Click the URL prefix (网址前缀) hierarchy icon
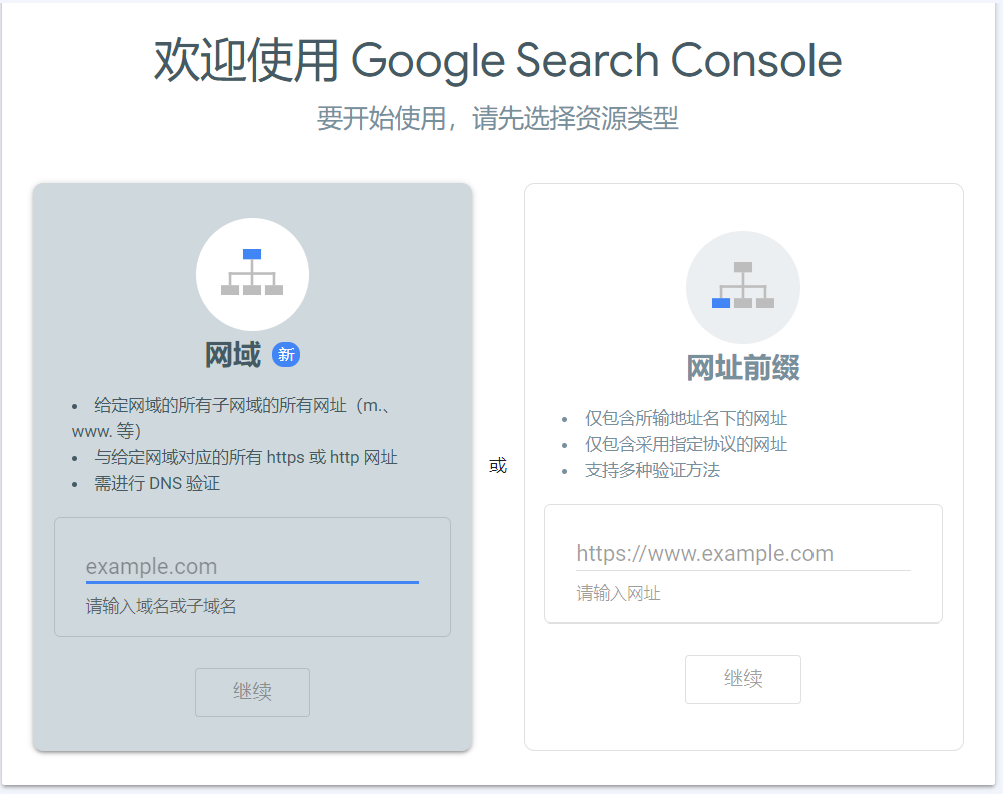 point(742,287)
